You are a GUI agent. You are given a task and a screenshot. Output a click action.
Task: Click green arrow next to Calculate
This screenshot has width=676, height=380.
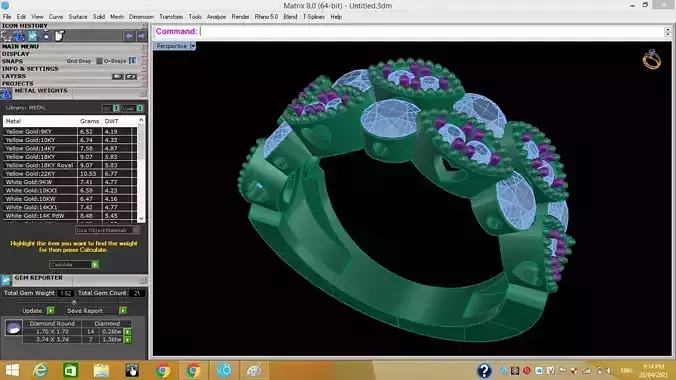click(95, 264)
